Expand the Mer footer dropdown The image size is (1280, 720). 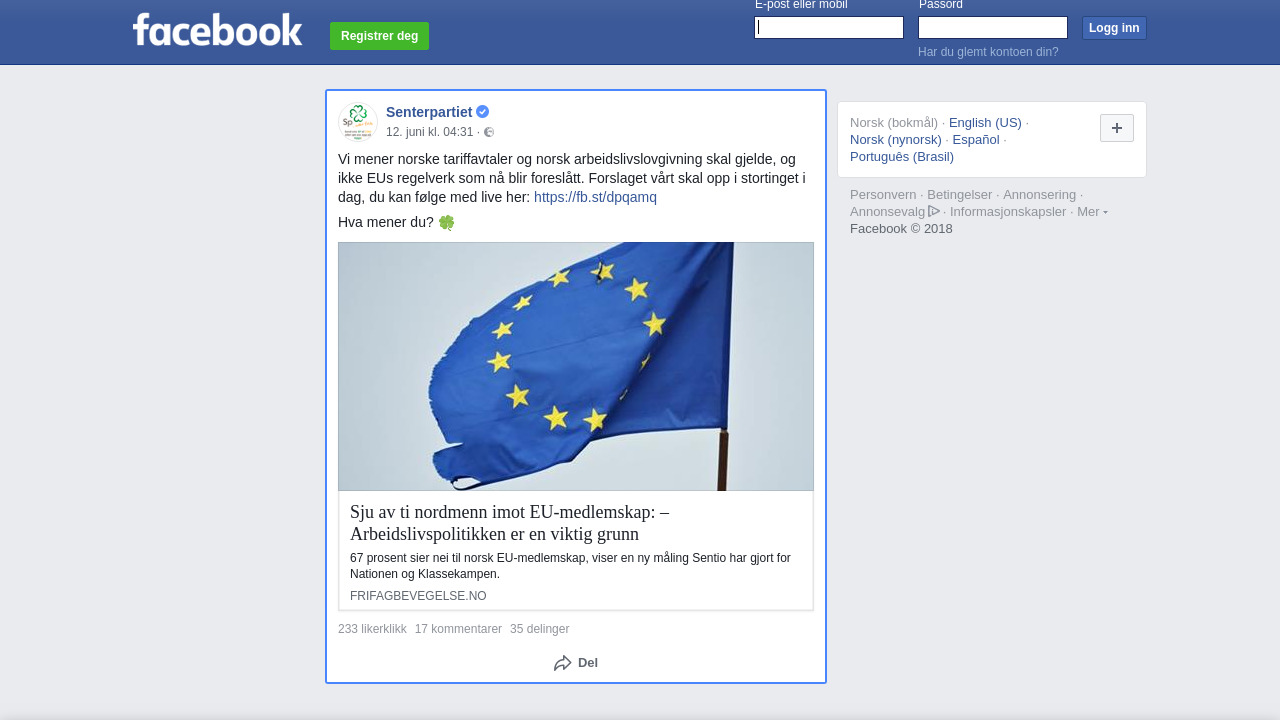pyautogui.click(x=1092, y=211)
